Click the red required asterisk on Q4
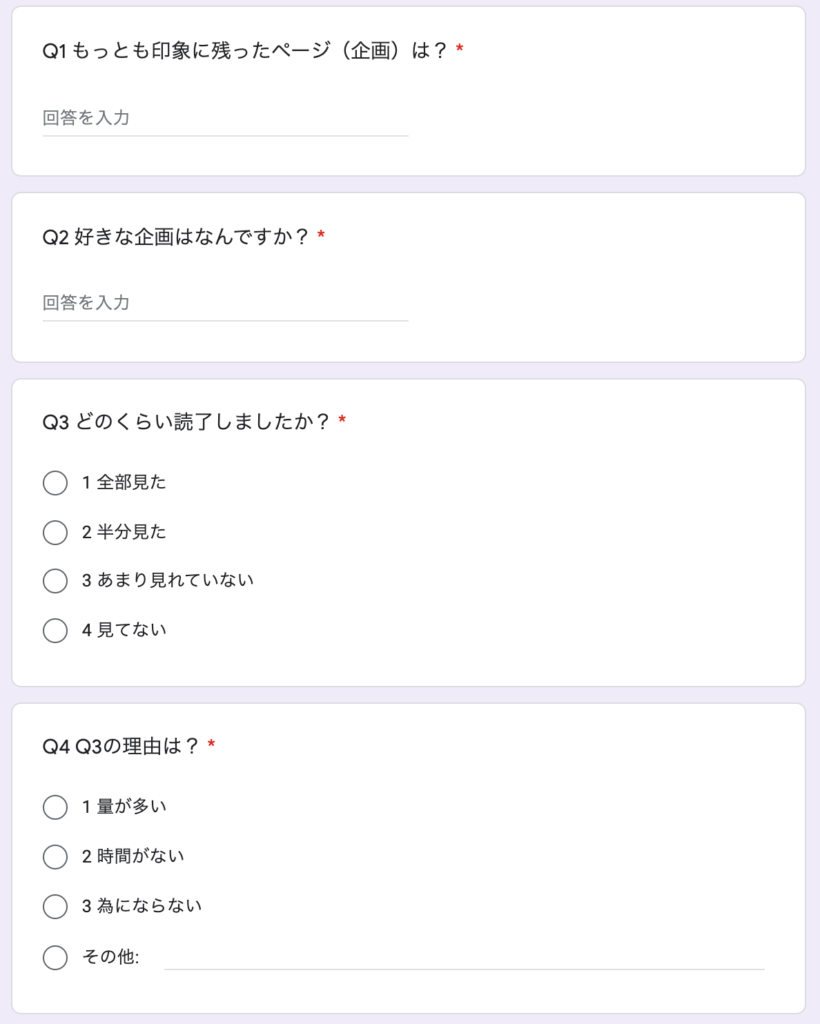 211,744
